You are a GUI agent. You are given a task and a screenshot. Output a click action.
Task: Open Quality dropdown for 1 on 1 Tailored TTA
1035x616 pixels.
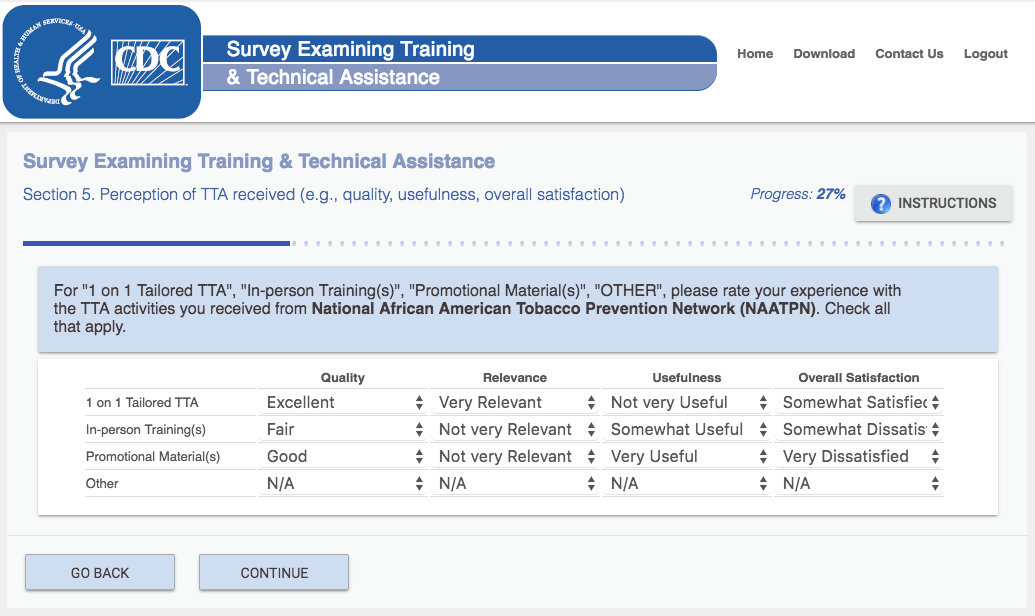point(343,403)
